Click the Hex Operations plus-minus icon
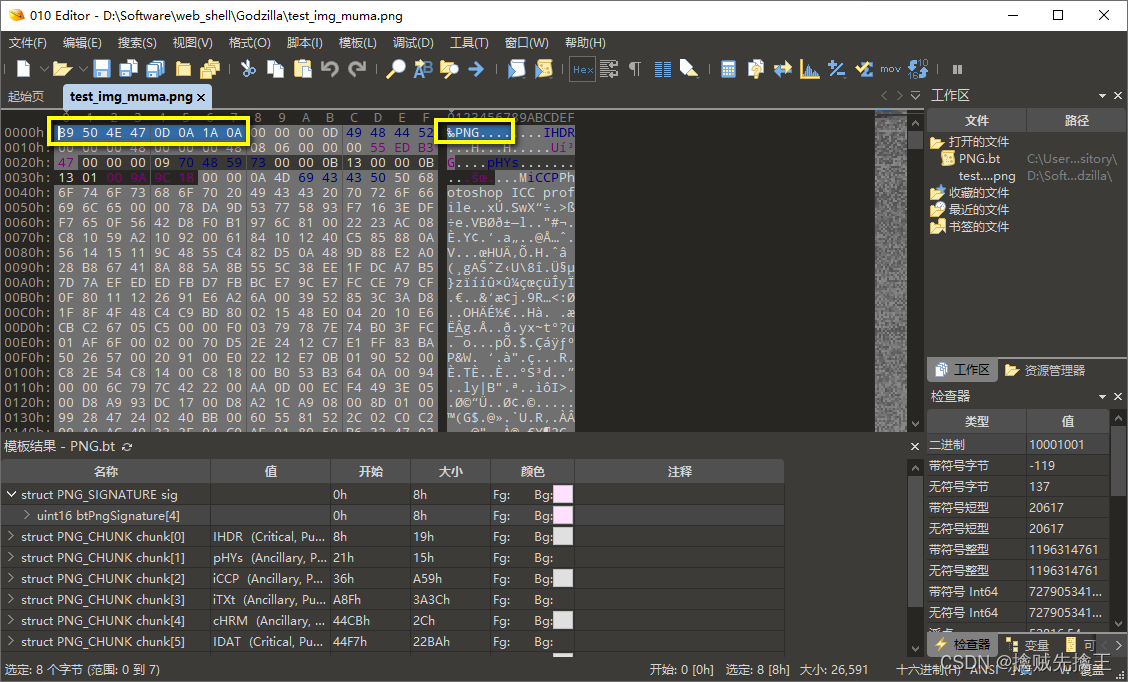 [x=836, y=69]
